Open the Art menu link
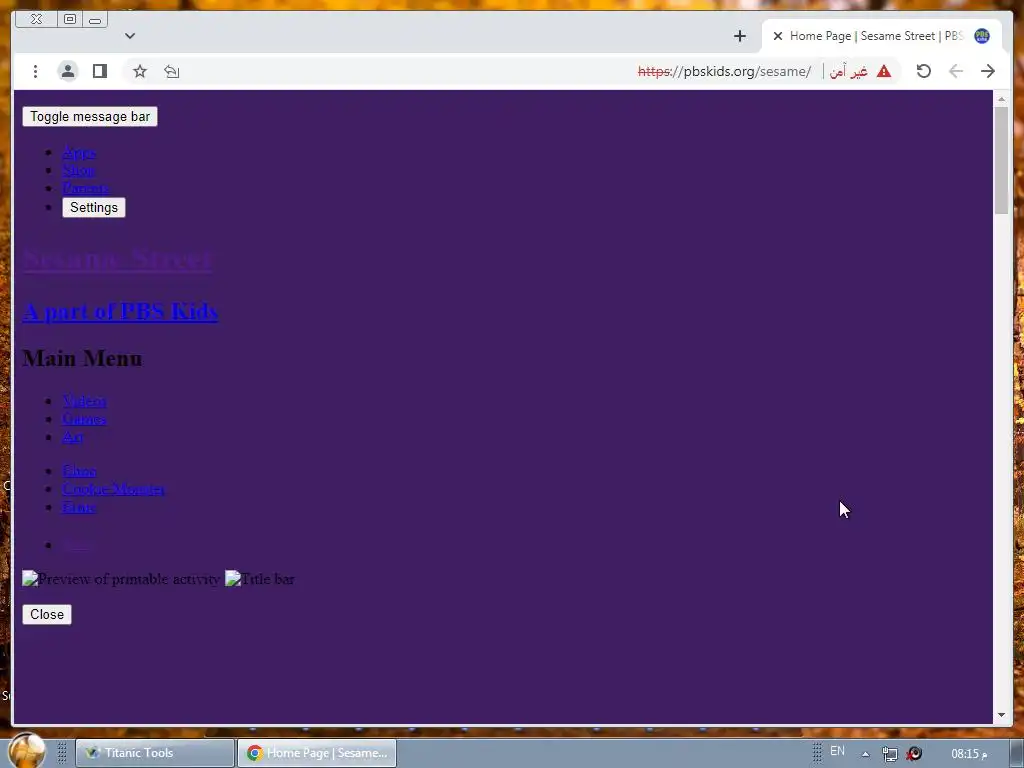1024x768 pixels. pyautogui.click(x=72, y=437)
